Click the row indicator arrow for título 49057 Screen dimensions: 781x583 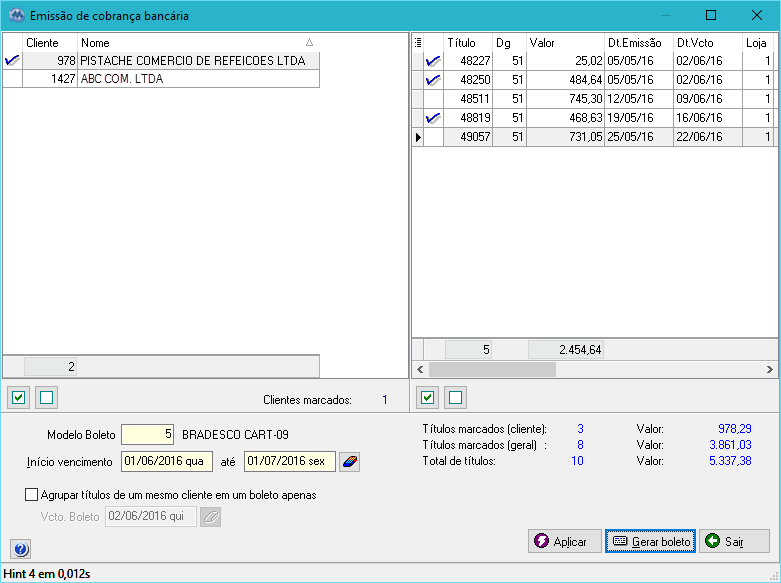[418, 137]
